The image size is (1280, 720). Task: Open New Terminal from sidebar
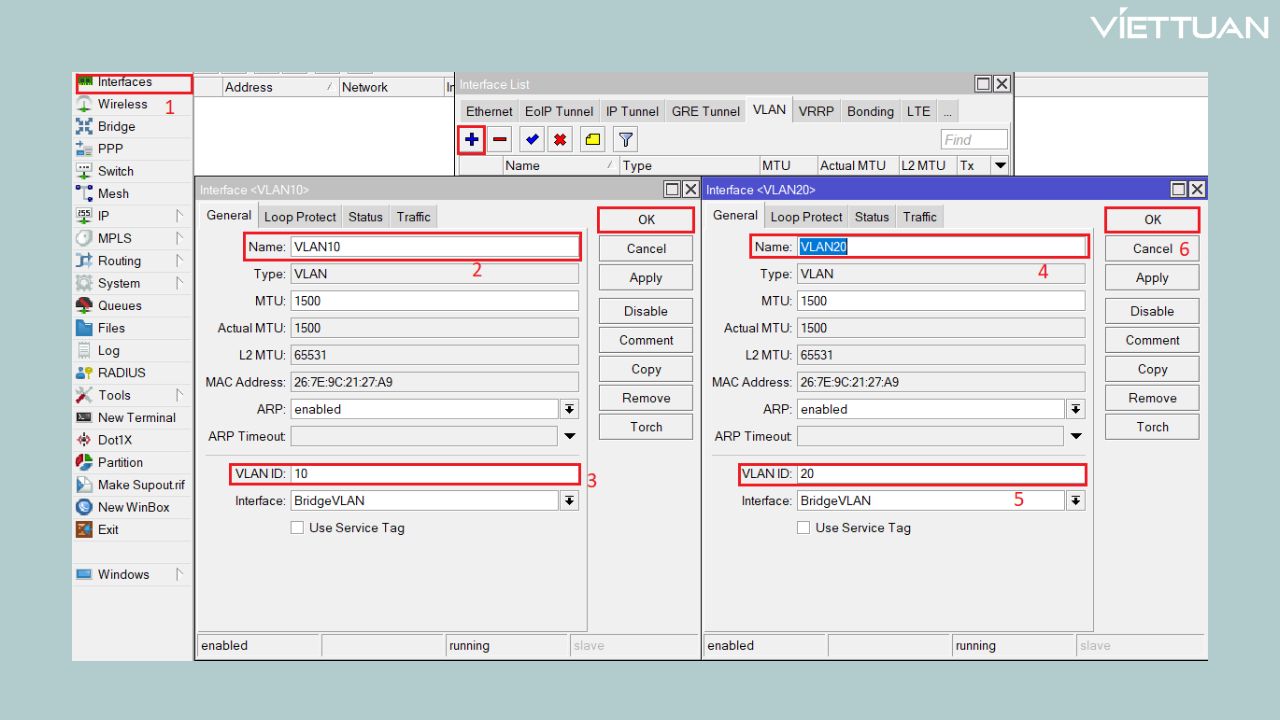[x=136, y=418]
